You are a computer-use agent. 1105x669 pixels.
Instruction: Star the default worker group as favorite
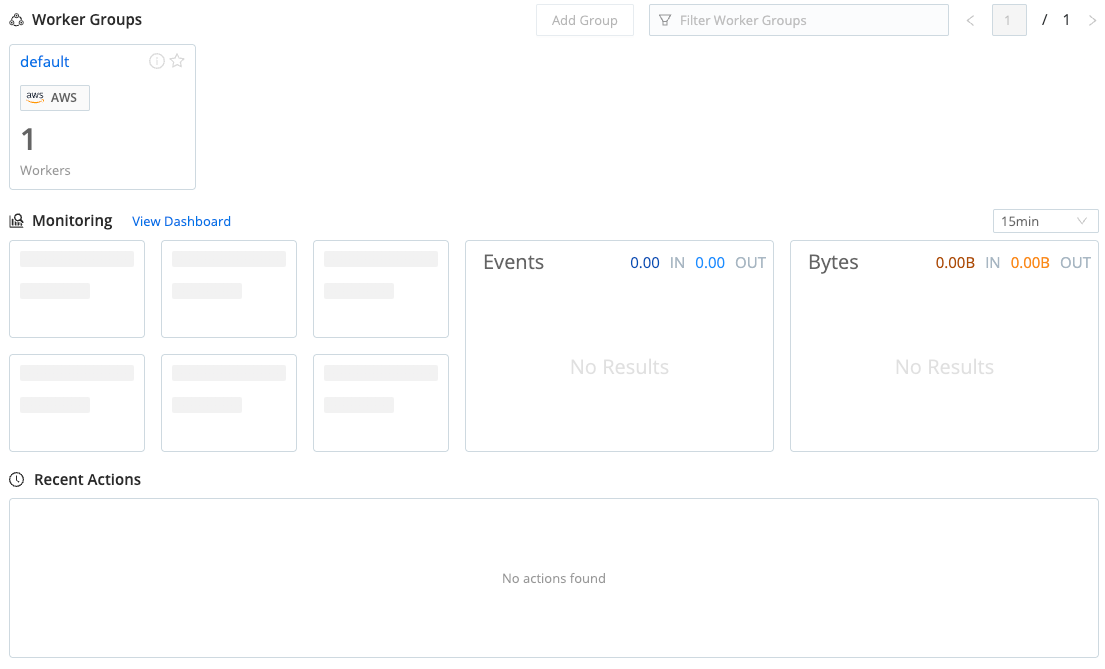click(x=177, y=61)
